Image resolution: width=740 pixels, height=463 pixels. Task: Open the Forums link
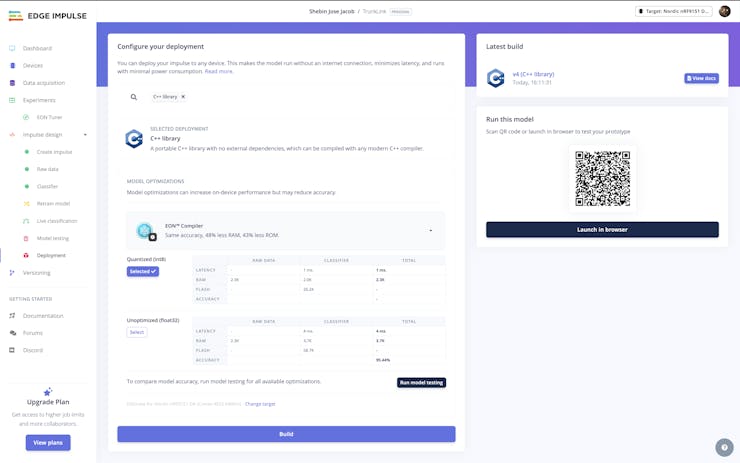click(33, 333)
